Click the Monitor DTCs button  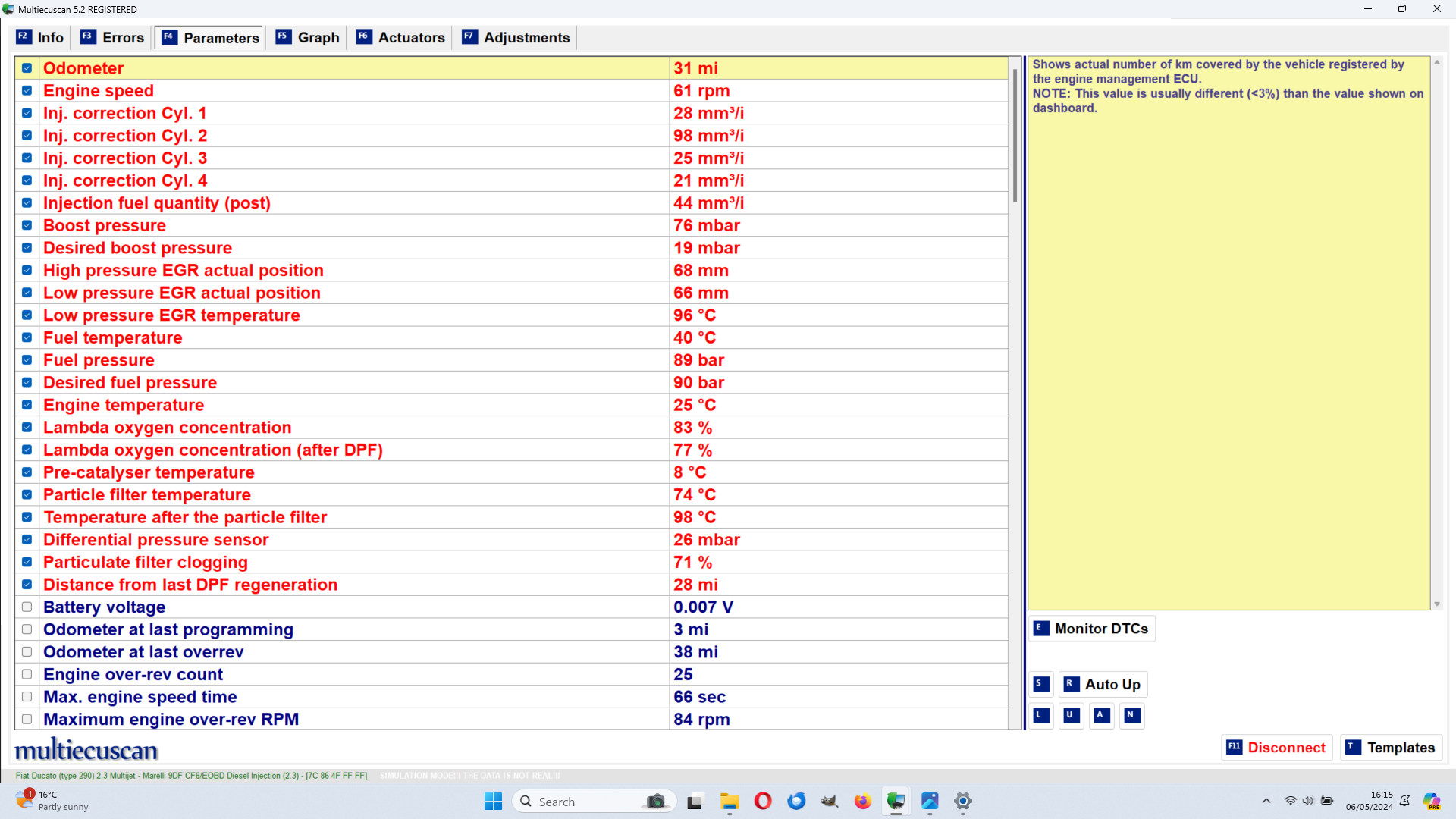click(1092, 629)
